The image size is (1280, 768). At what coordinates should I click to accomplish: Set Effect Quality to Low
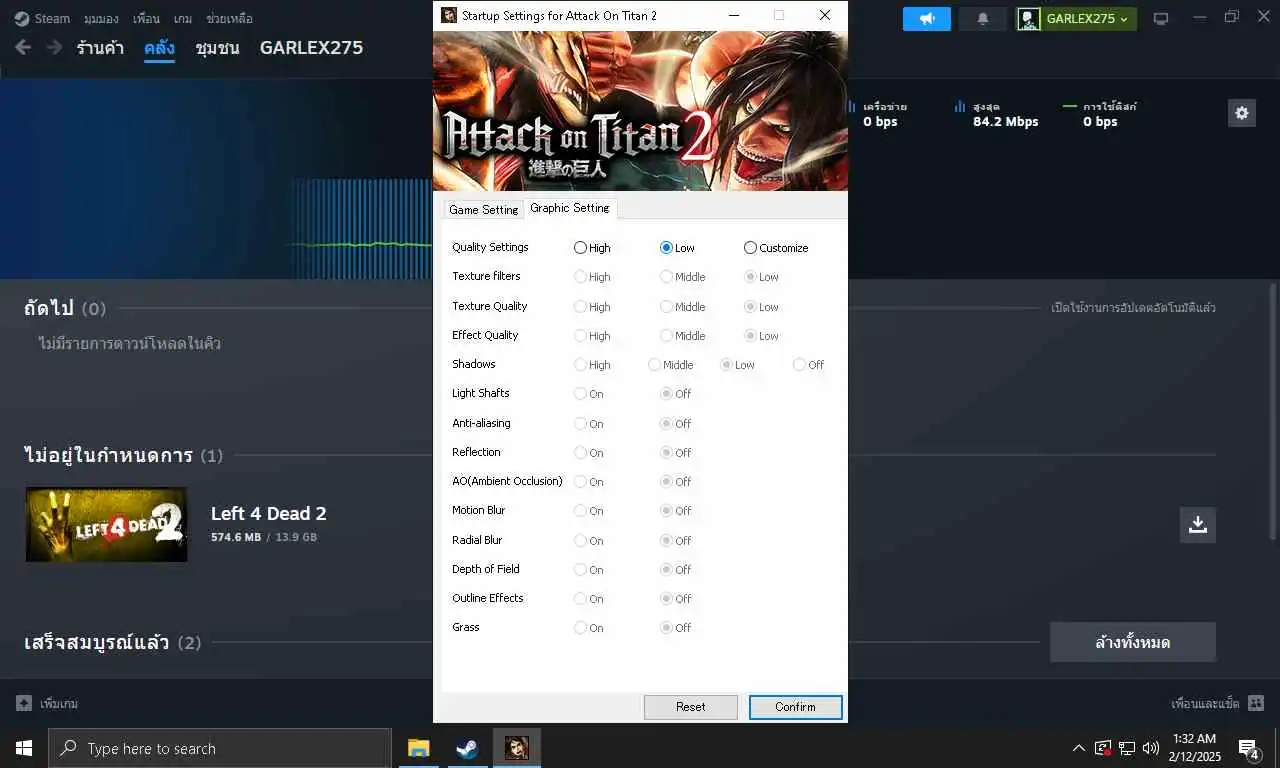pos(761,336)
